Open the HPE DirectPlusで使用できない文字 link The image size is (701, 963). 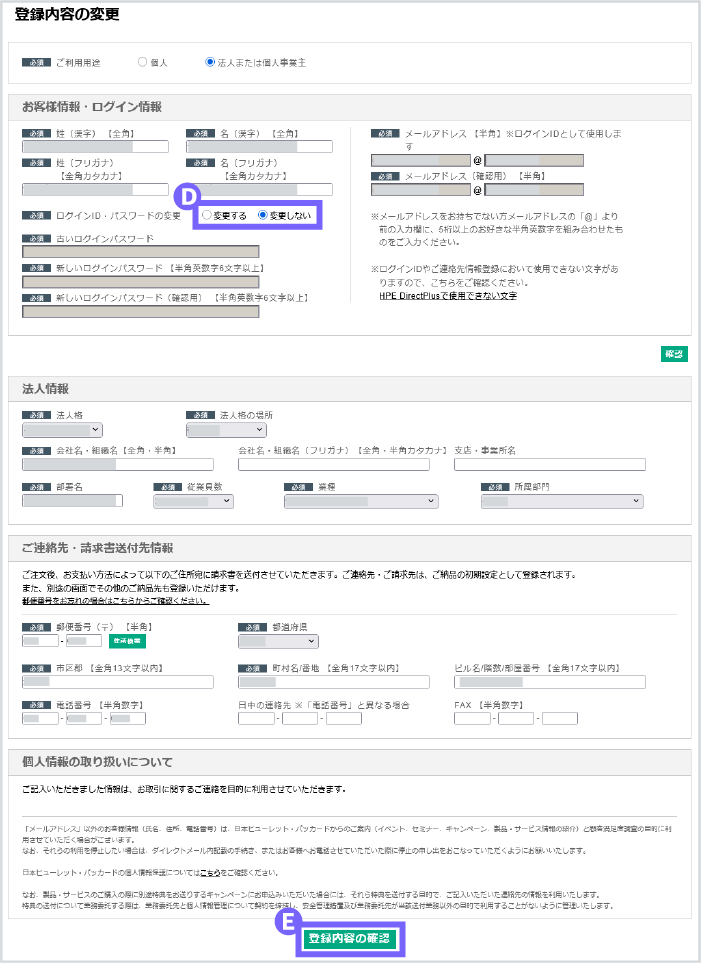[x=448, y=295]
